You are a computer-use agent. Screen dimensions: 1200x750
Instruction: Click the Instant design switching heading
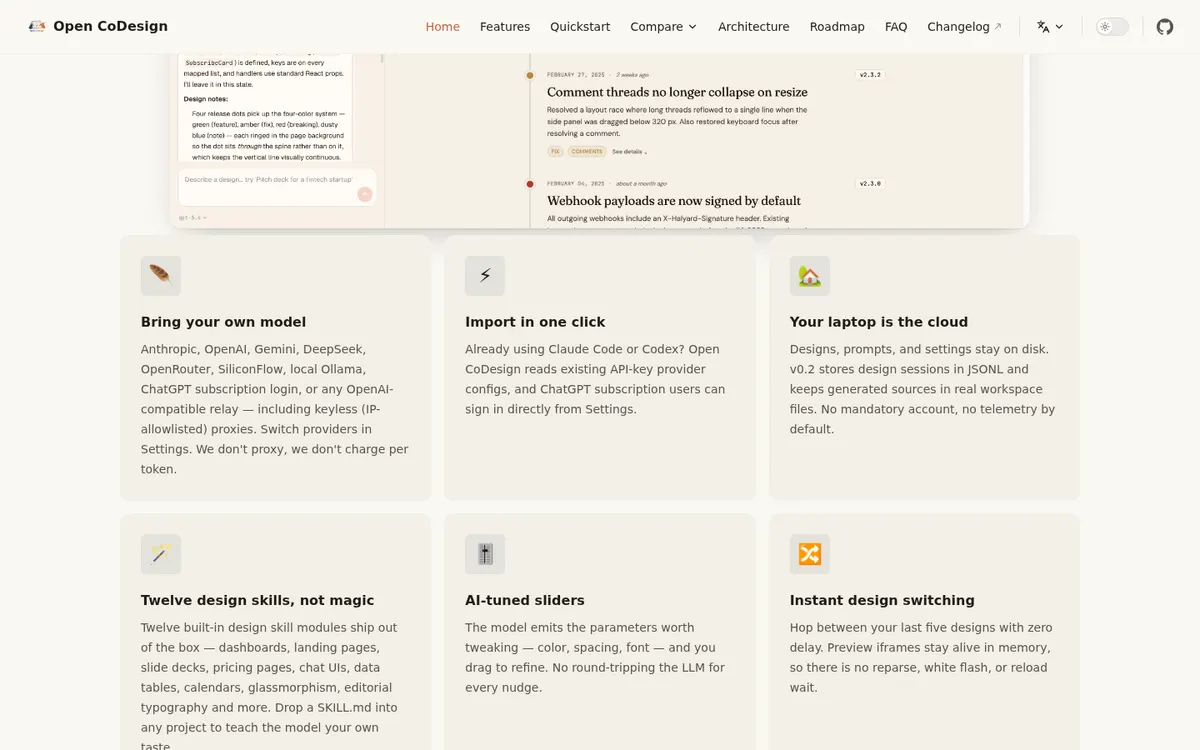882,600
